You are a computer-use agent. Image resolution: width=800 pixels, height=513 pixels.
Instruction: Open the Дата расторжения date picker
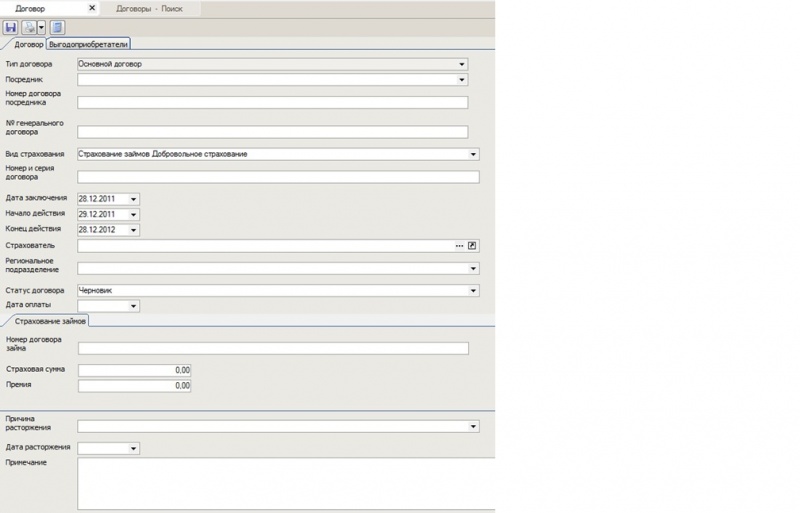tap(133, 449)
